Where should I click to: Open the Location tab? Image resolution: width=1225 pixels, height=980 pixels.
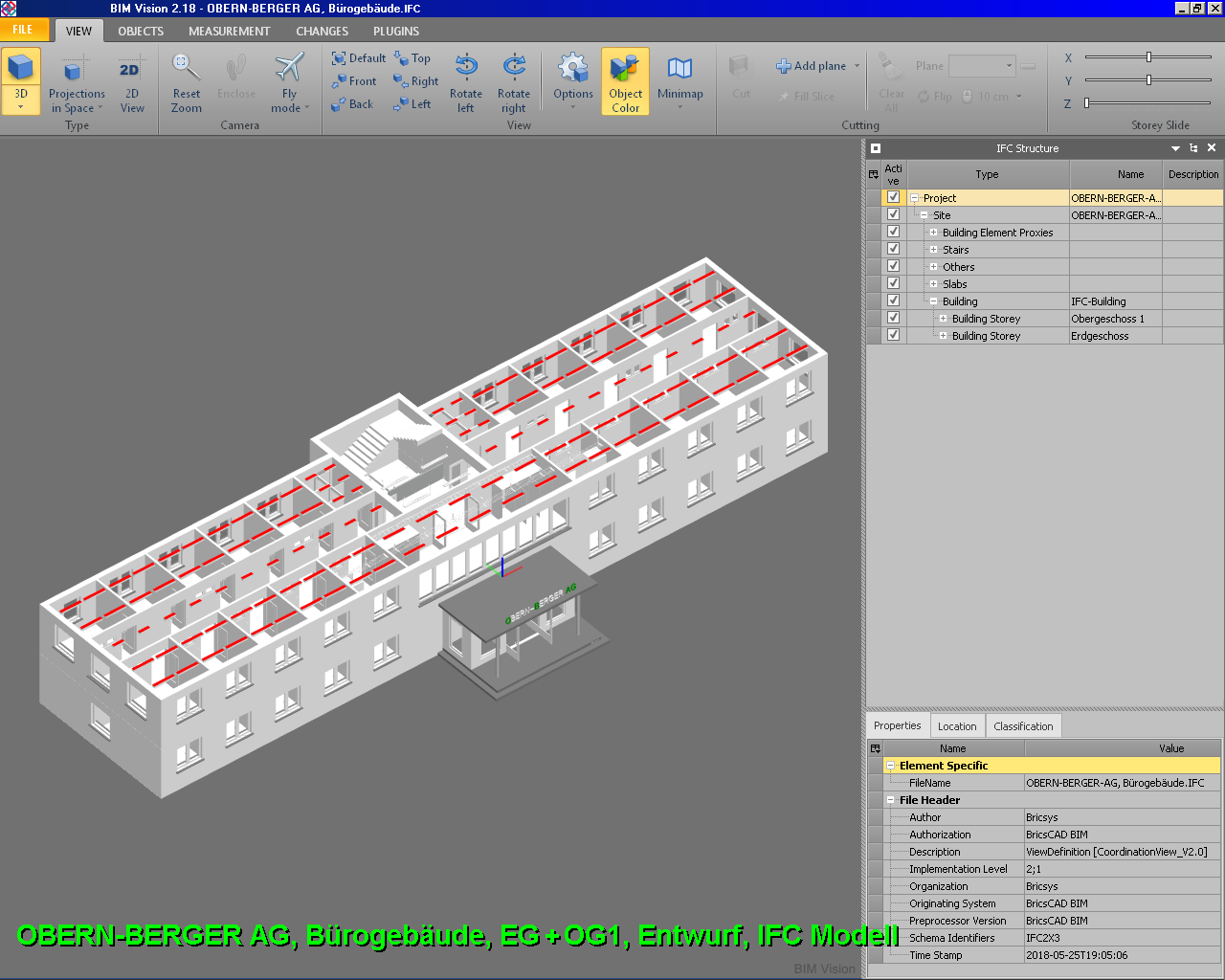point(957,726)
